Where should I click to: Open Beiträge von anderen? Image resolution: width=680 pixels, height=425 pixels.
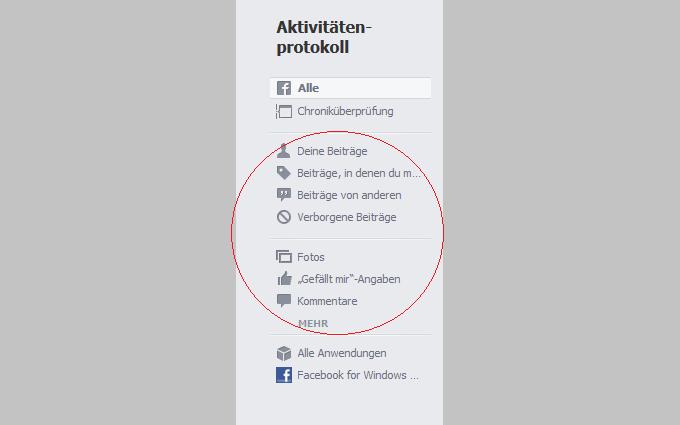[x=349, y=195]
